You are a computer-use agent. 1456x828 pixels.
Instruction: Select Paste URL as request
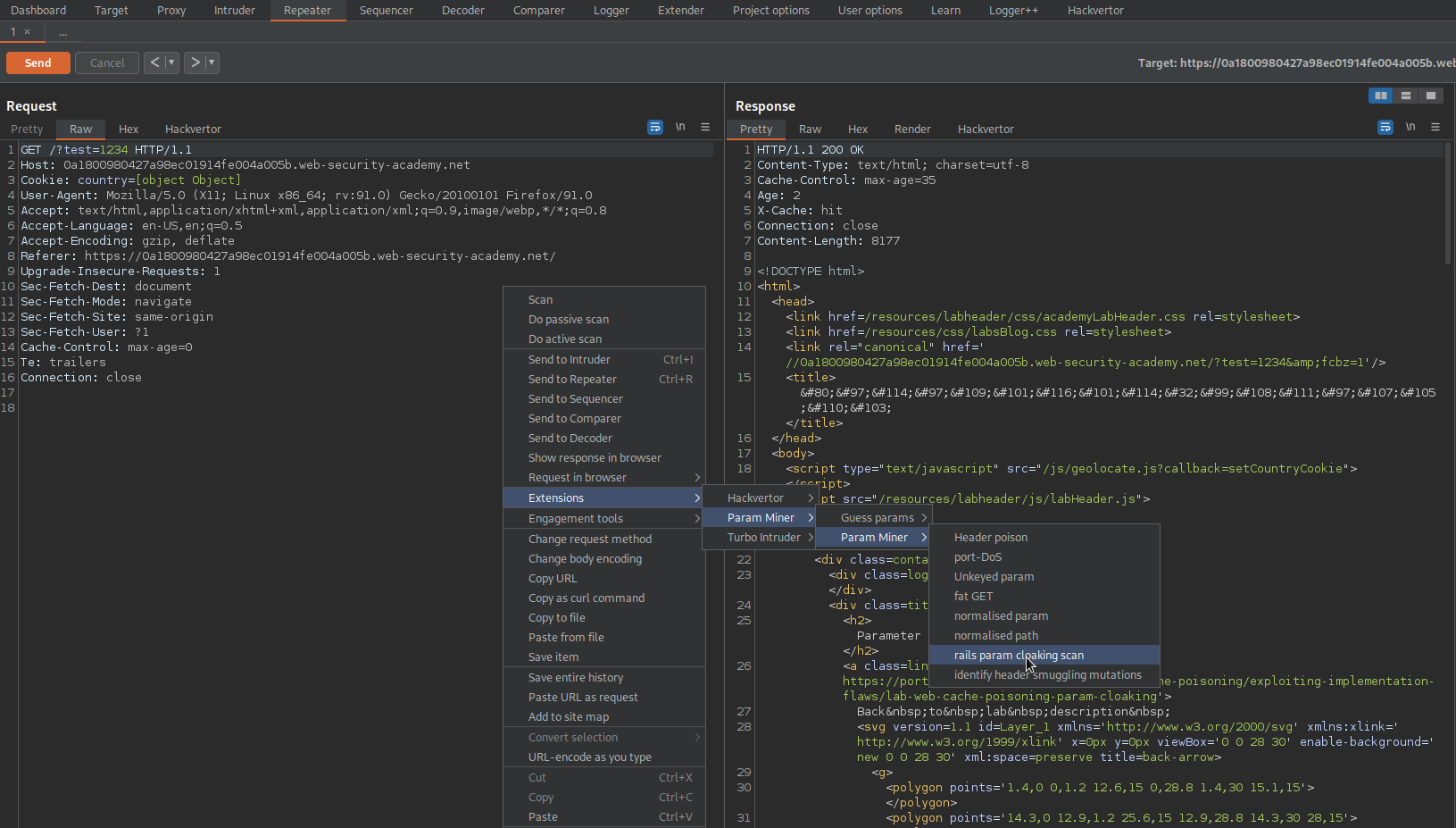click(604, 698)
